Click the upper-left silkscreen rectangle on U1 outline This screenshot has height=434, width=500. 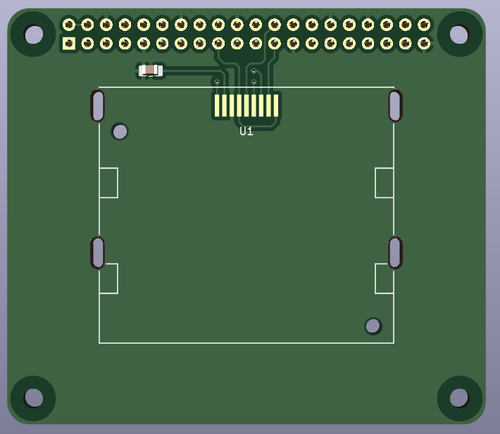[x=109, y=183]
